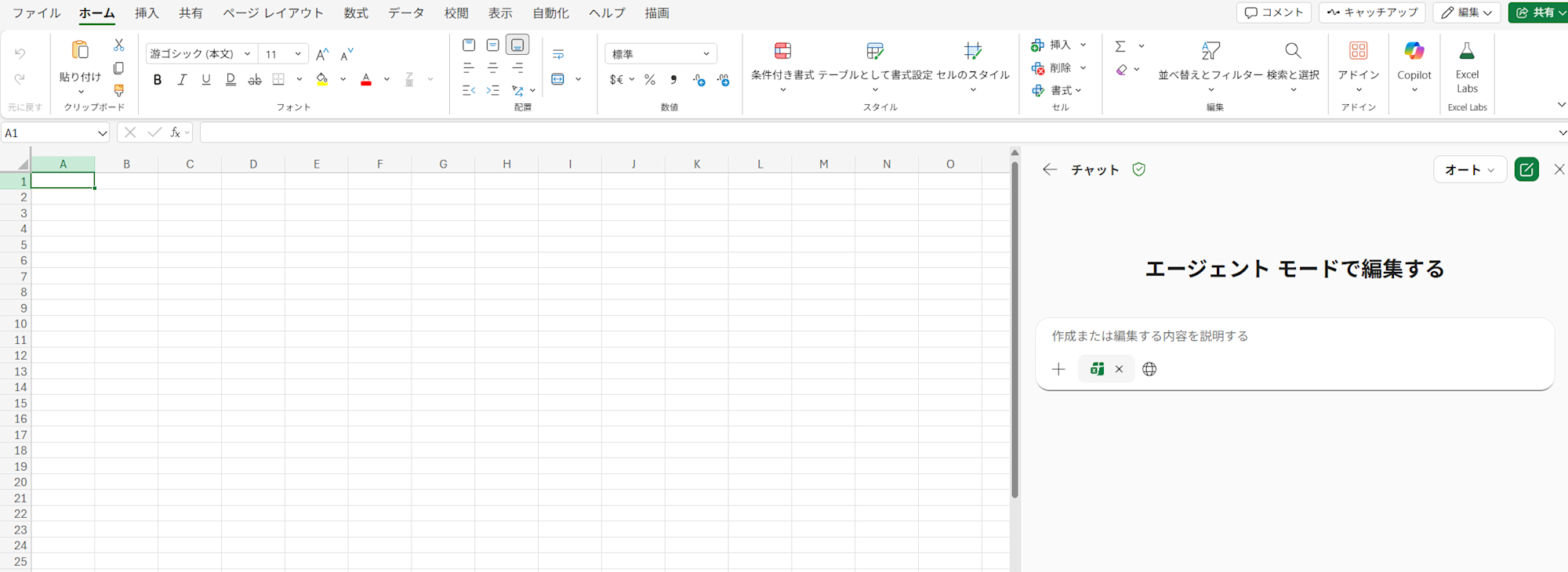The width and height of the screenshot is (1568, 572).
Task: Open Excel Labs from the ribbon
Action: tap(1467, 67)
